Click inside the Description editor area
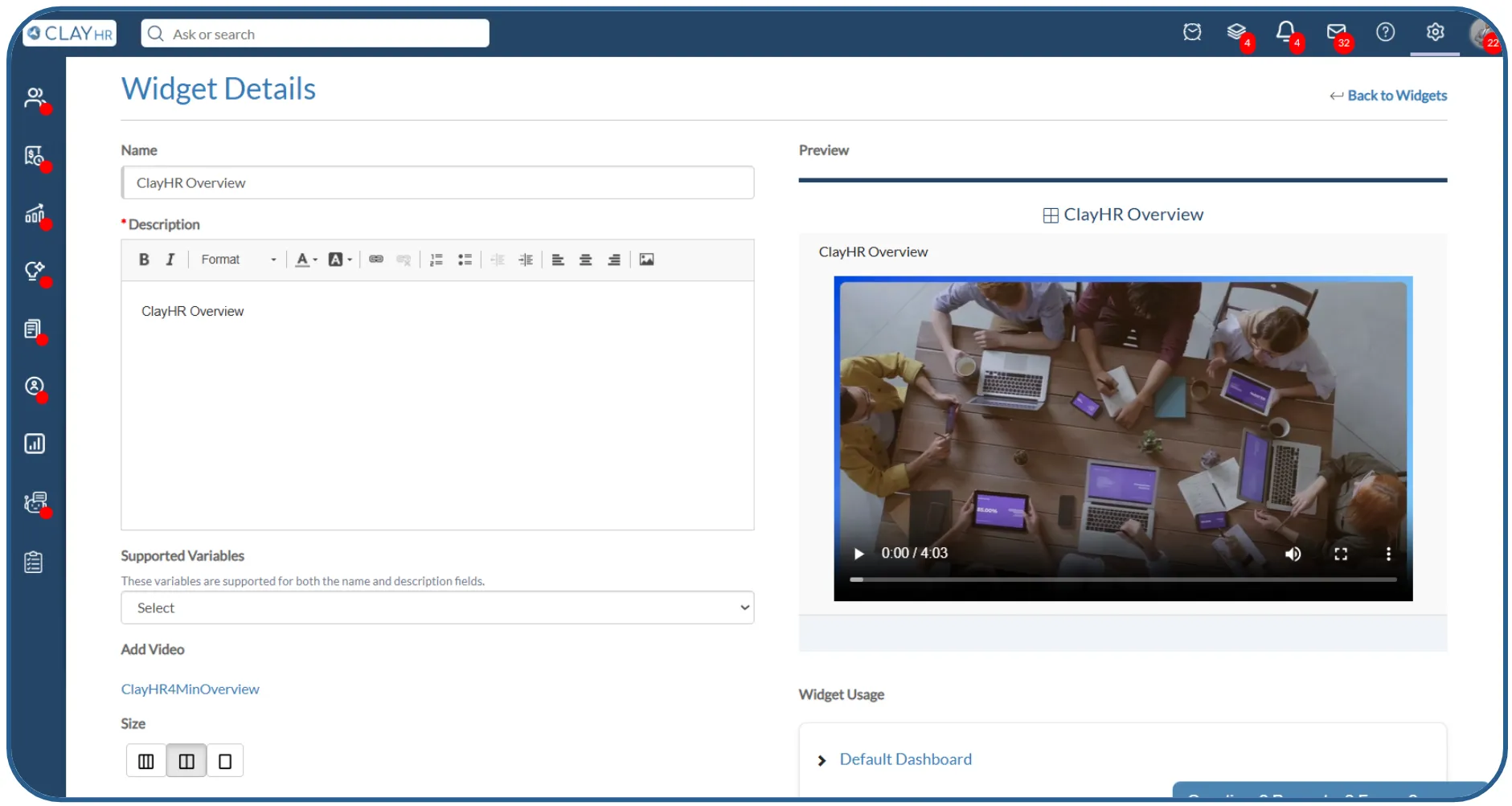Viewport: 1512px width, 806px height. pos(437,405)
